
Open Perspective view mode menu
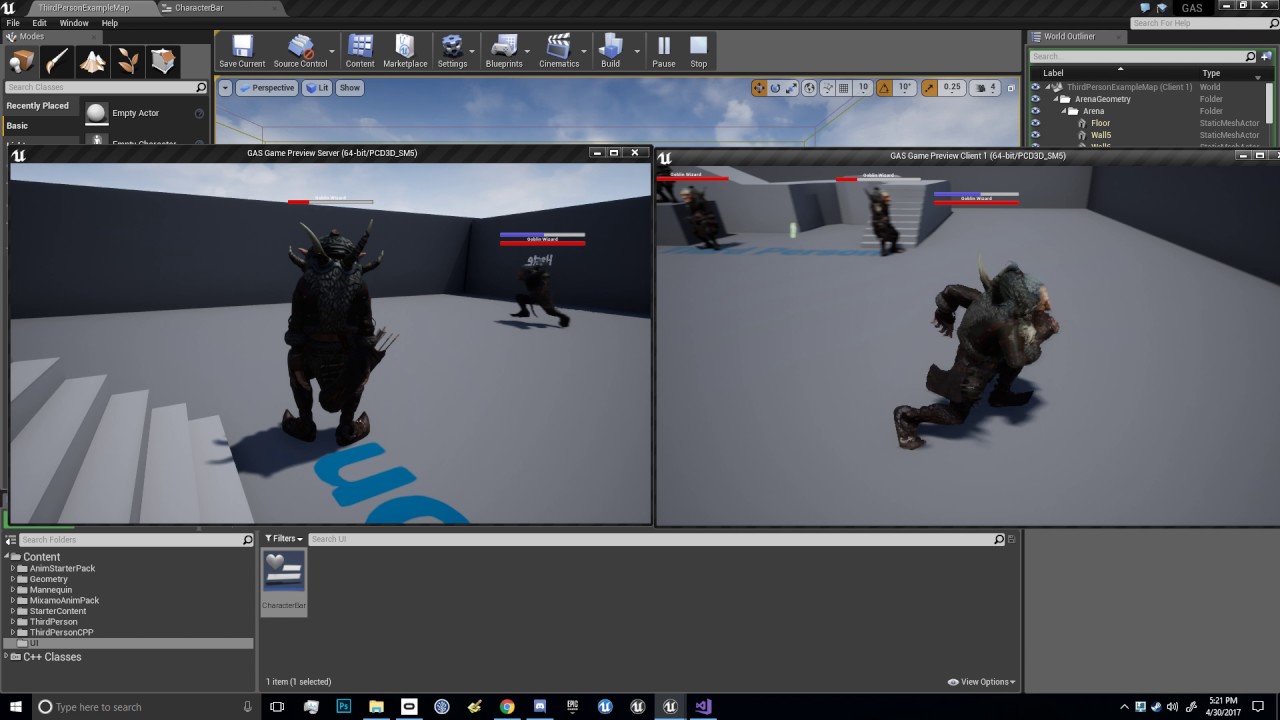267,88
